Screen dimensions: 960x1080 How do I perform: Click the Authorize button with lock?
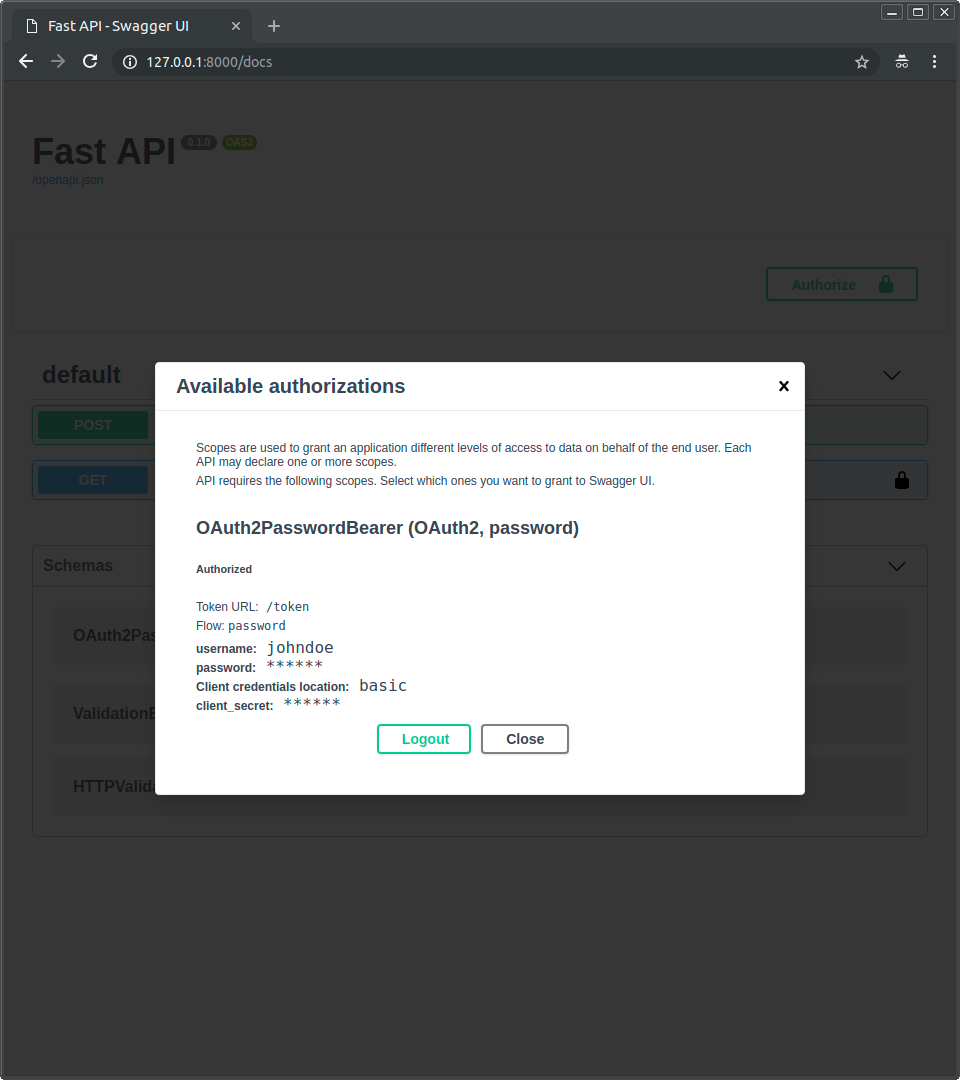coord(841,285)
